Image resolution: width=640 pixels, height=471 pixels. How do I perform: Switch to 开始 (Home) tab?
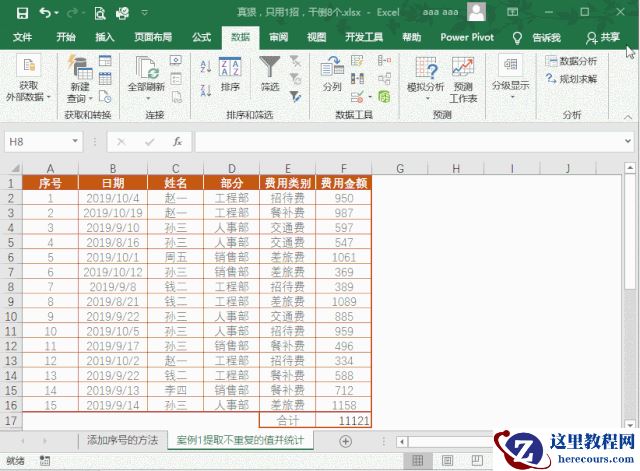[66, 38]
